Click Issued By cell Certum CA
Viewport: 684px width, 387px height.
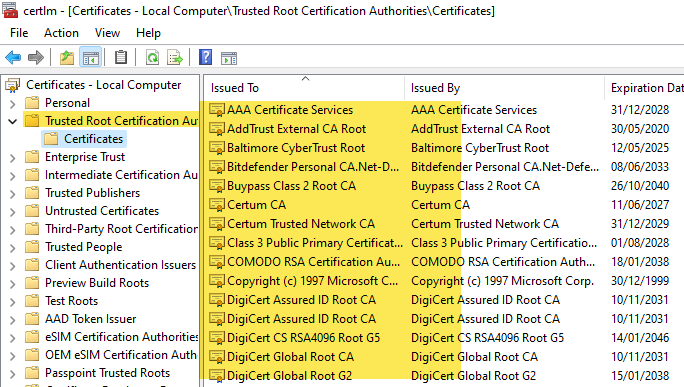[x=441, y=205]
